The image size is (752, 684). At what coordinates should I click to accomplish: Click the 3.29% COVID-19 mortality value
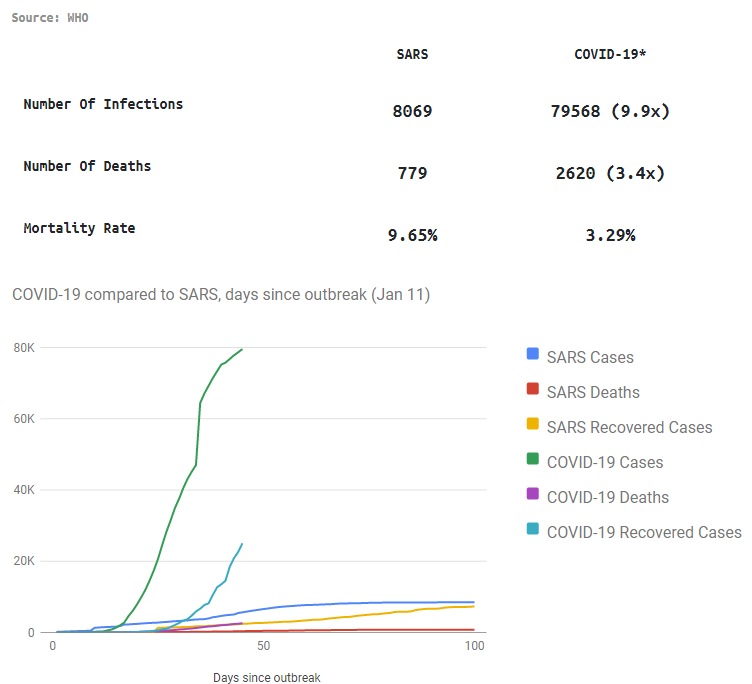click(x=610, y=235)
